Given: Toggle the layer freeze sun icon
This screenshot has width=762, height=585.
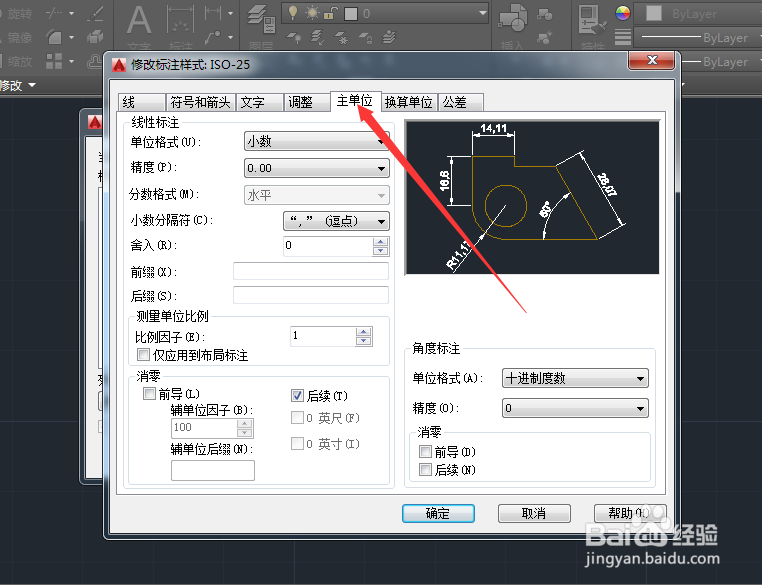Looking at the screenshot, I should point(312,13).
